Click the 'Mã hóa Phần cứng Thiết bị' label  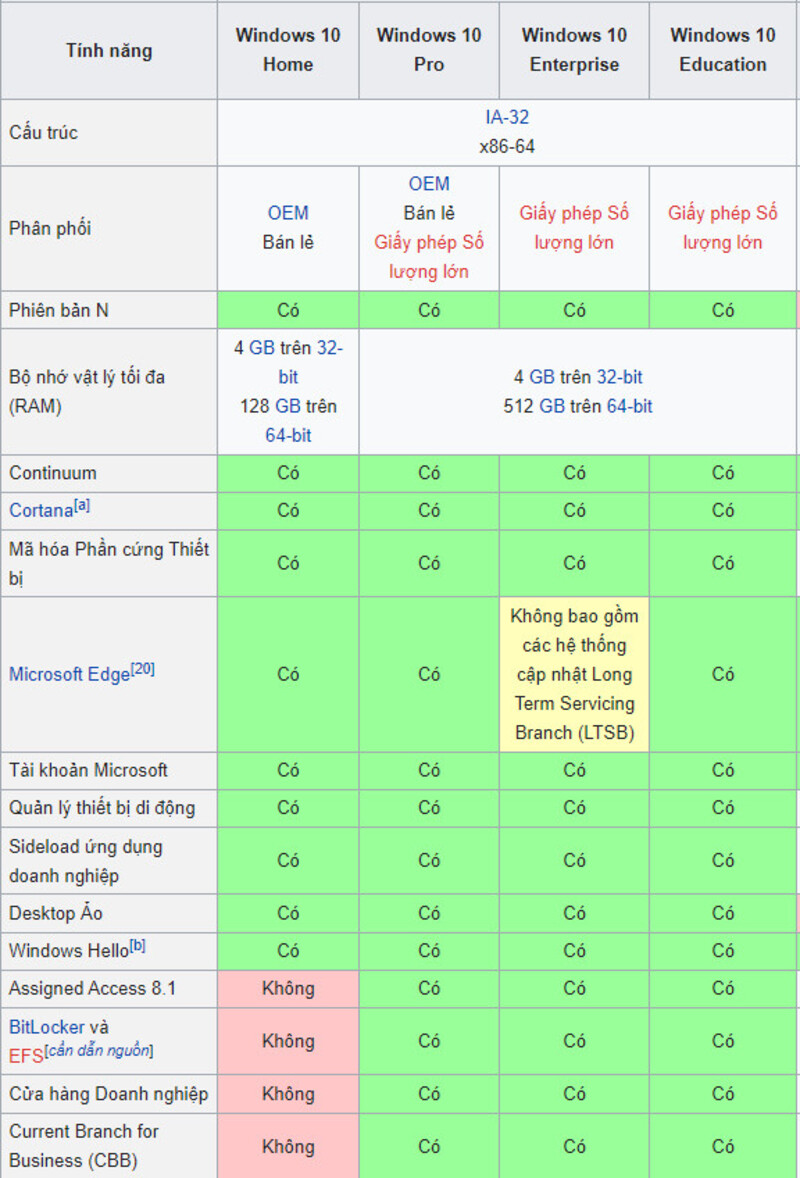click(x=109, y=563)
